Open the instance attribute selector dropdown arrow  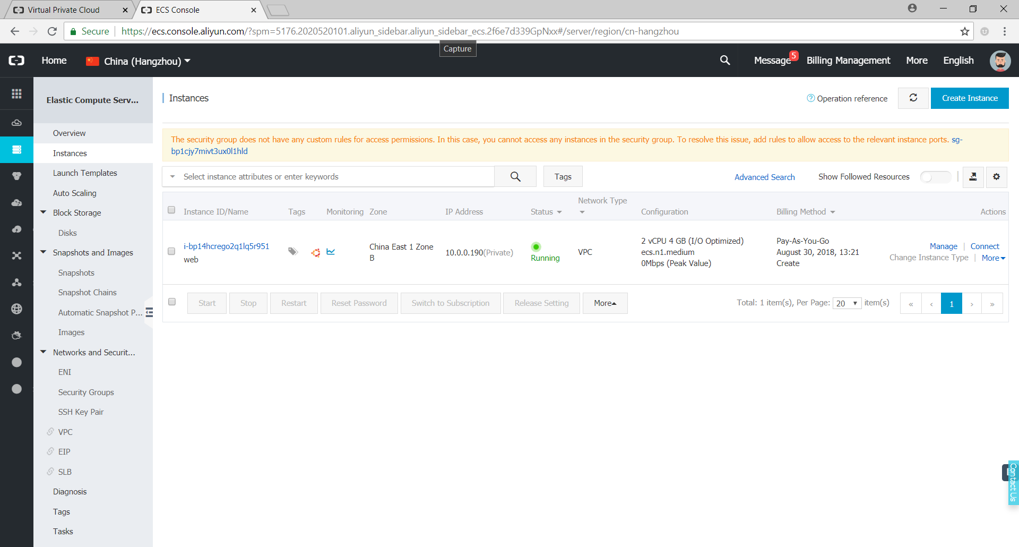[173, 177]
